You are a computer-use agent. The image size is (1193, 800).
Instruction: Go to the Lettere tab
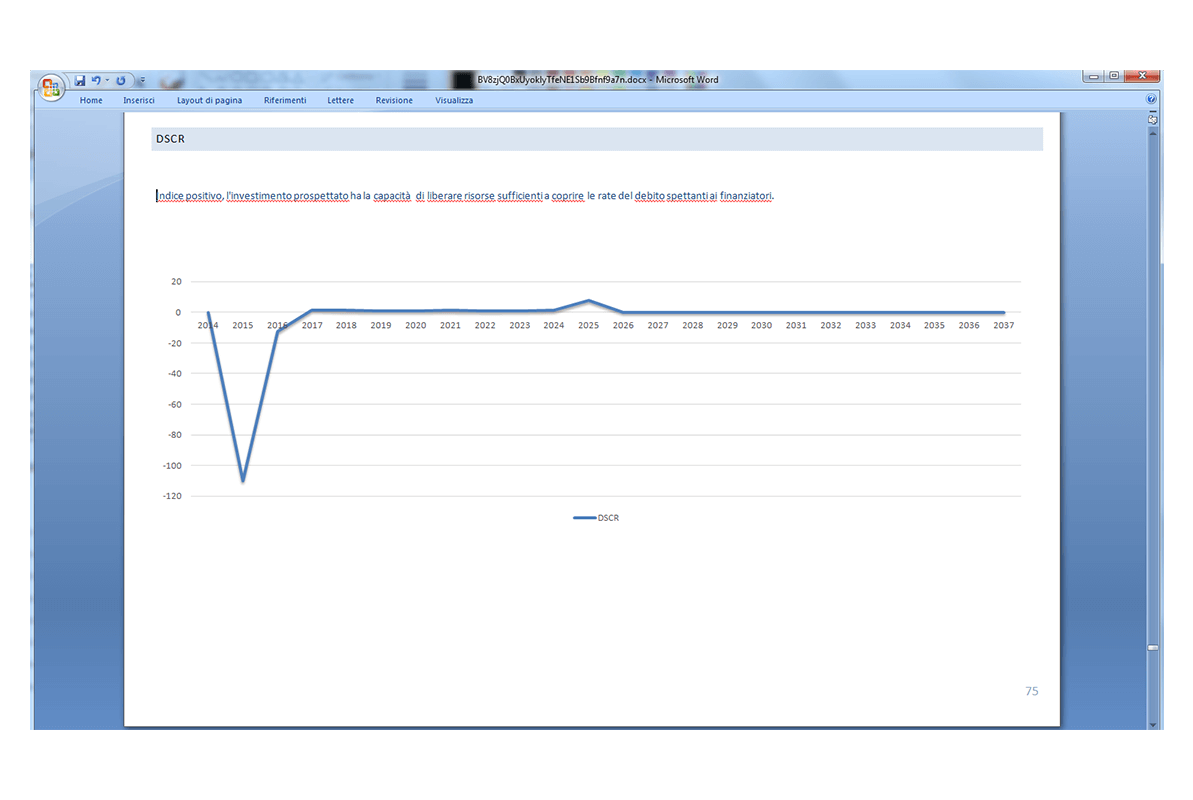point(340,100)
